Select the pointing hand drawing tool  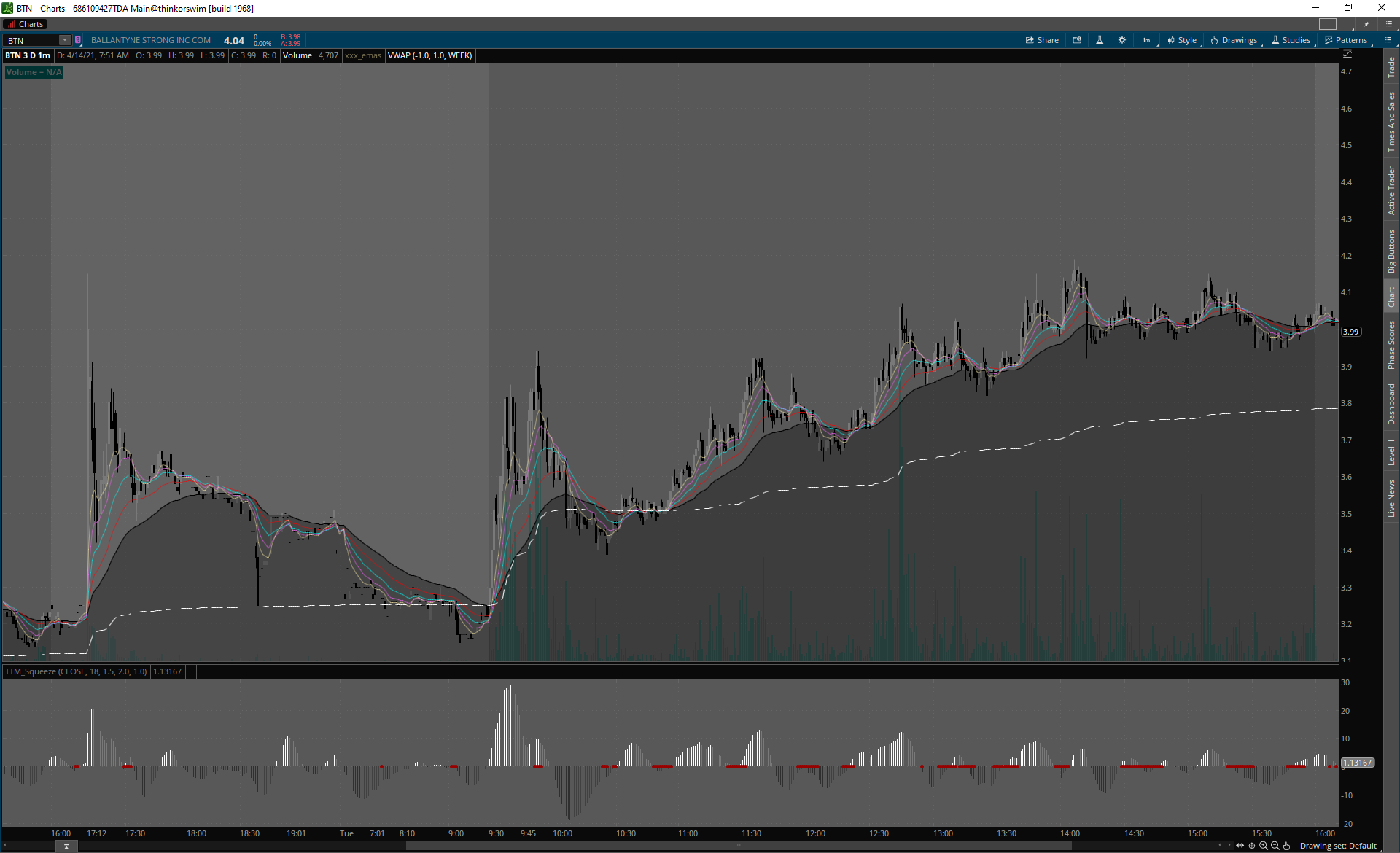coord(1287,846)
